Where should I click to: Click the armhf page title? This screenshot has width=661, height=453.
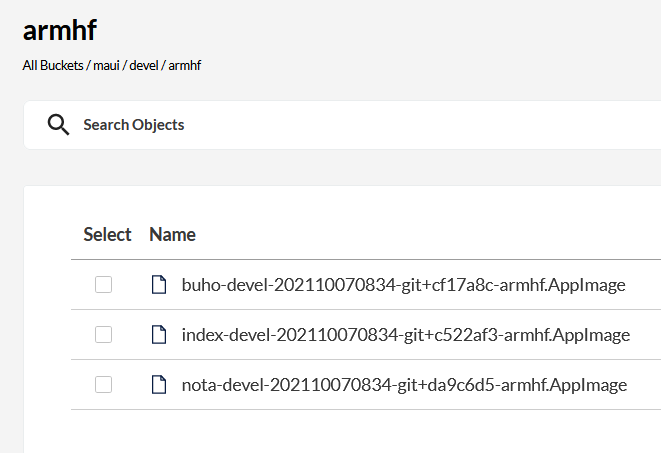coord(60,30)
